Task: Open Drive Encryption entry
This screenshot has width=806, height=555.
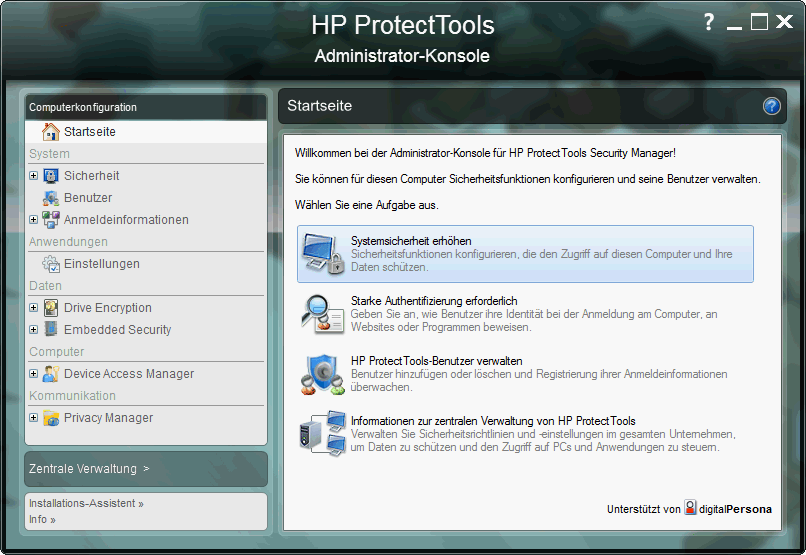Action: [107, 308]
